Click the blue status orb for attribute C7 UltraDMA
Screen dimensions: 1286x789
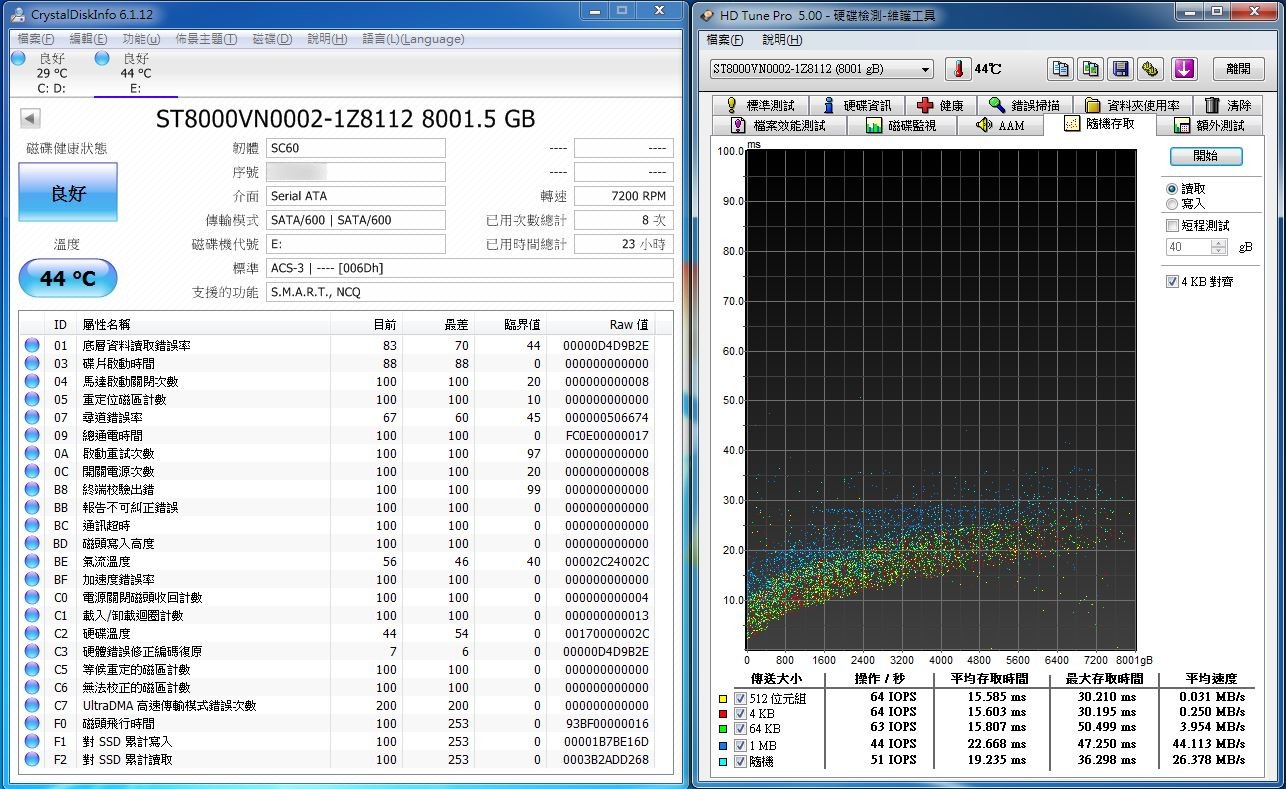pos(32,705)
